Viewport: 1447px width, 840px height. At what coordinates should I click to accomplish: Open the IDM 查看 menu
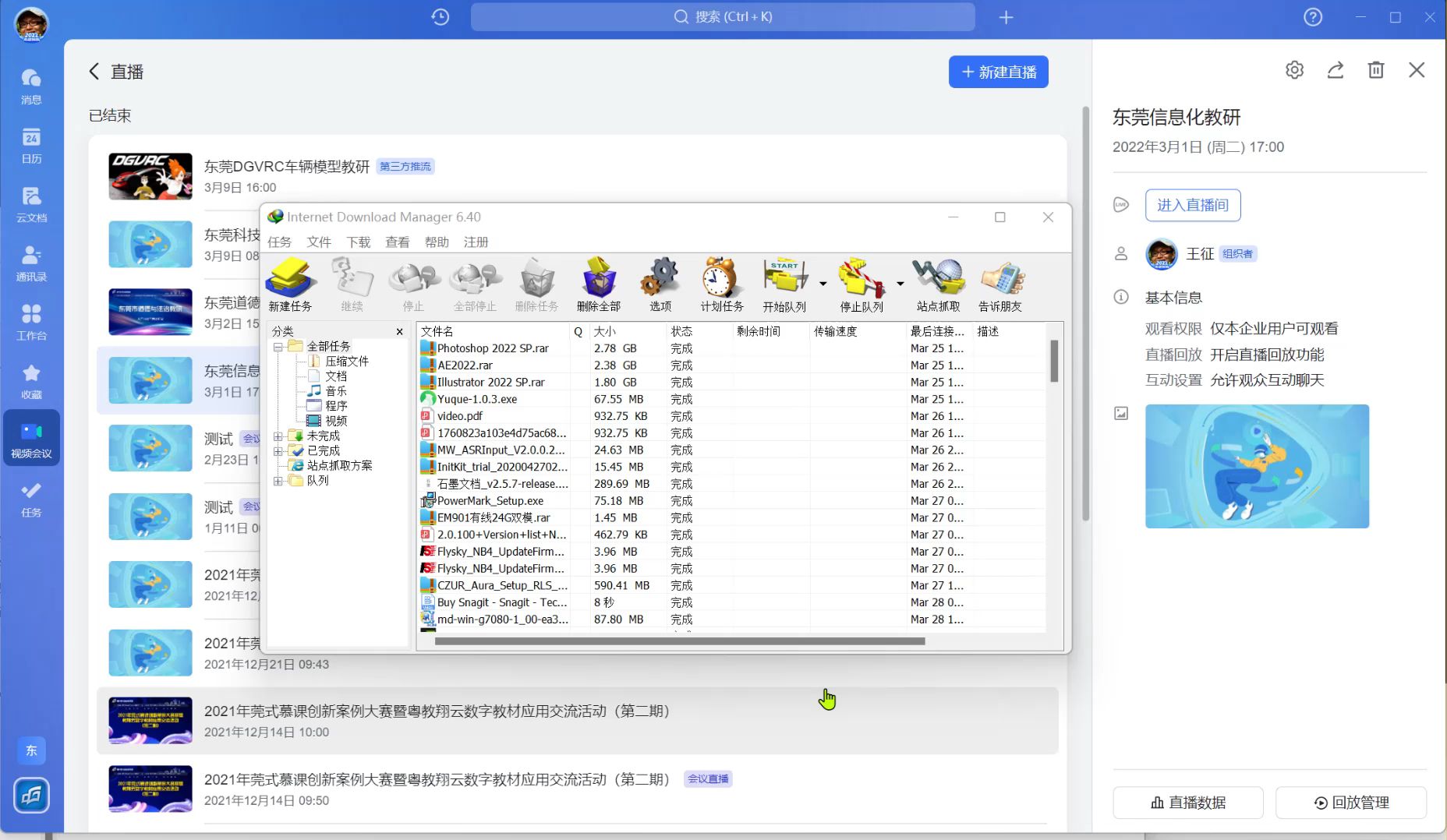pos(398,242)
